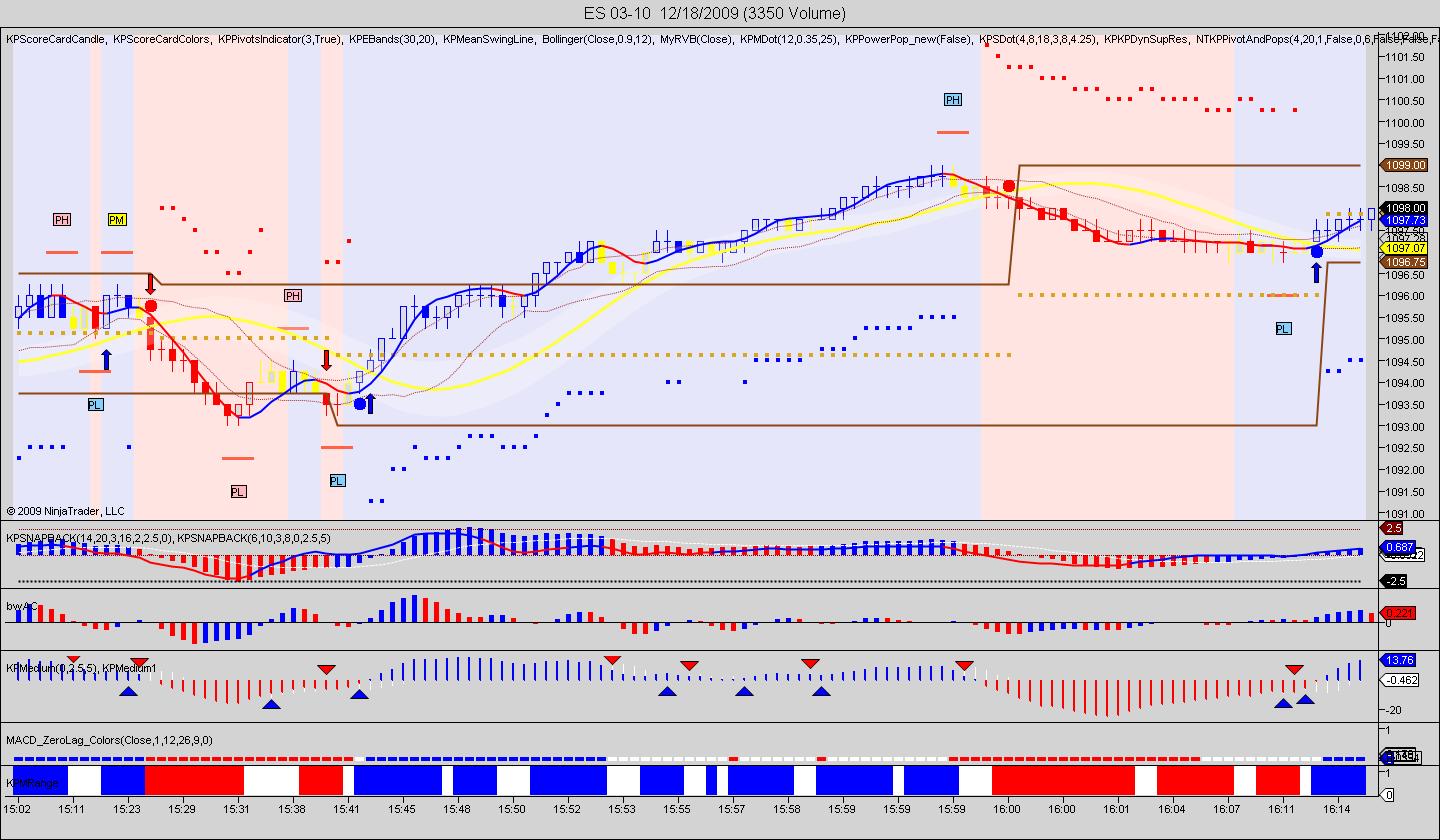Select the blue up arrow near 15:11
This screenshot has width=1440, height=840.
click(106, 360)
